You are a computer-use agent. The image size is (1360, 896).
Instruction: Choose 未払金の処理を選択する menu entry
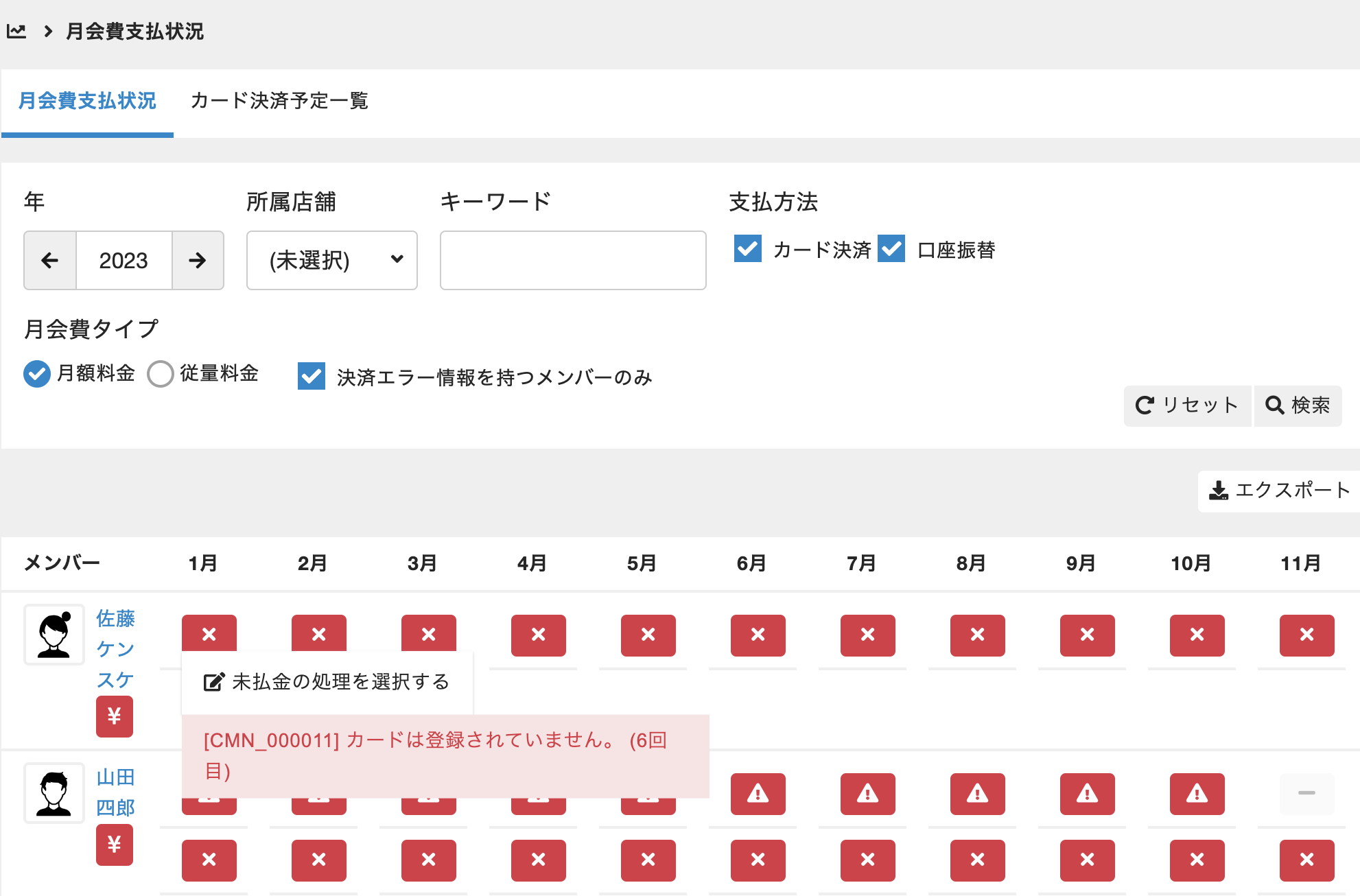tap(327, 682)
